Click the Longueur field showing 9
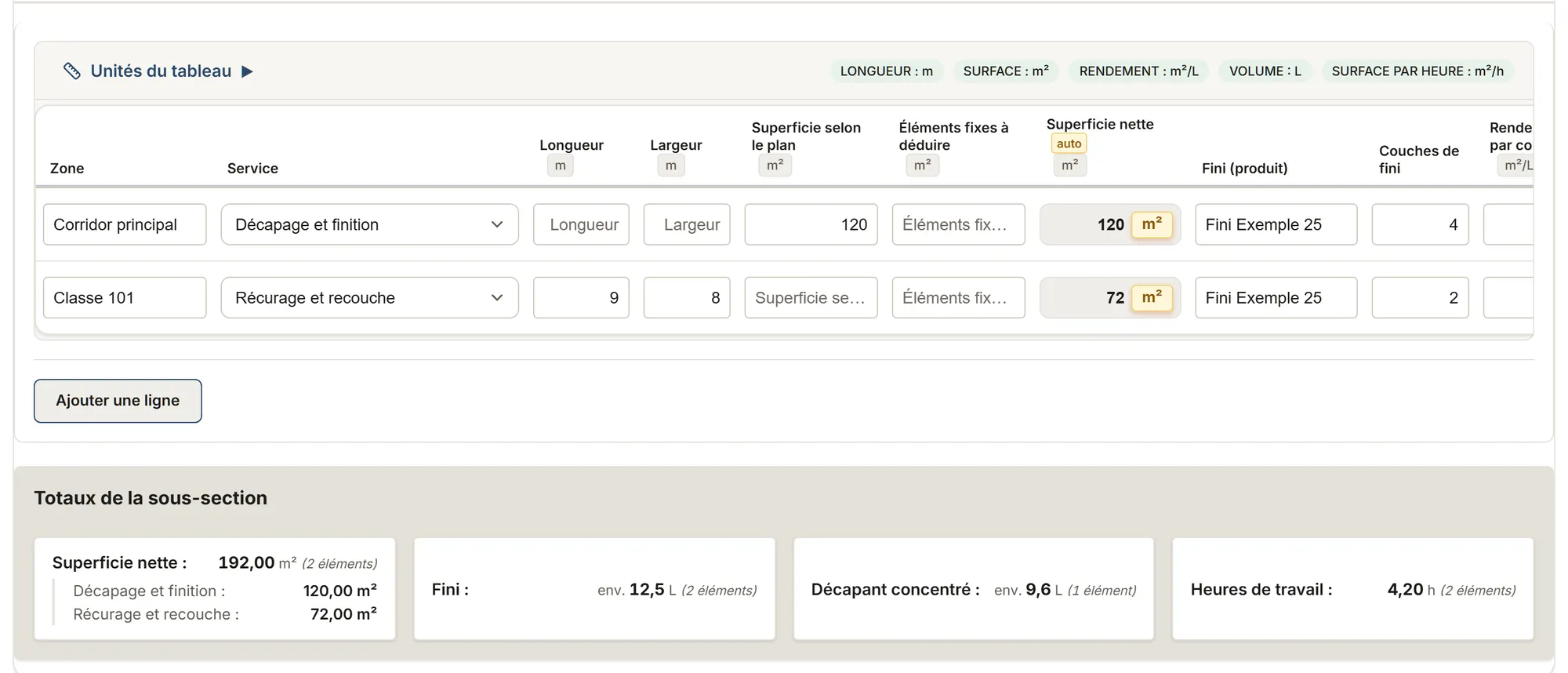 pos(581,297)
